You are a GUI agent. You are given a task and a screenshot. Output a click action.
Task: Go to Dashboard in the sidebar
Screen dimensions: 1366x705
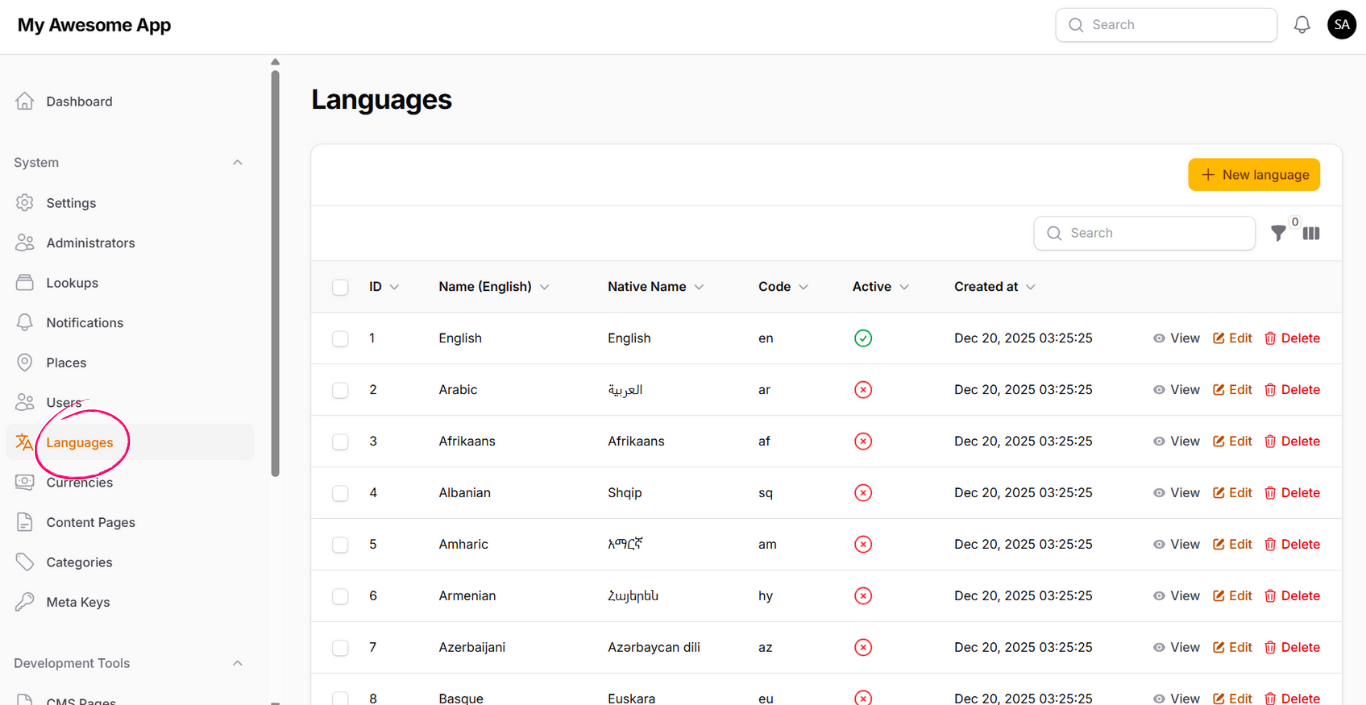click(79, 101)
